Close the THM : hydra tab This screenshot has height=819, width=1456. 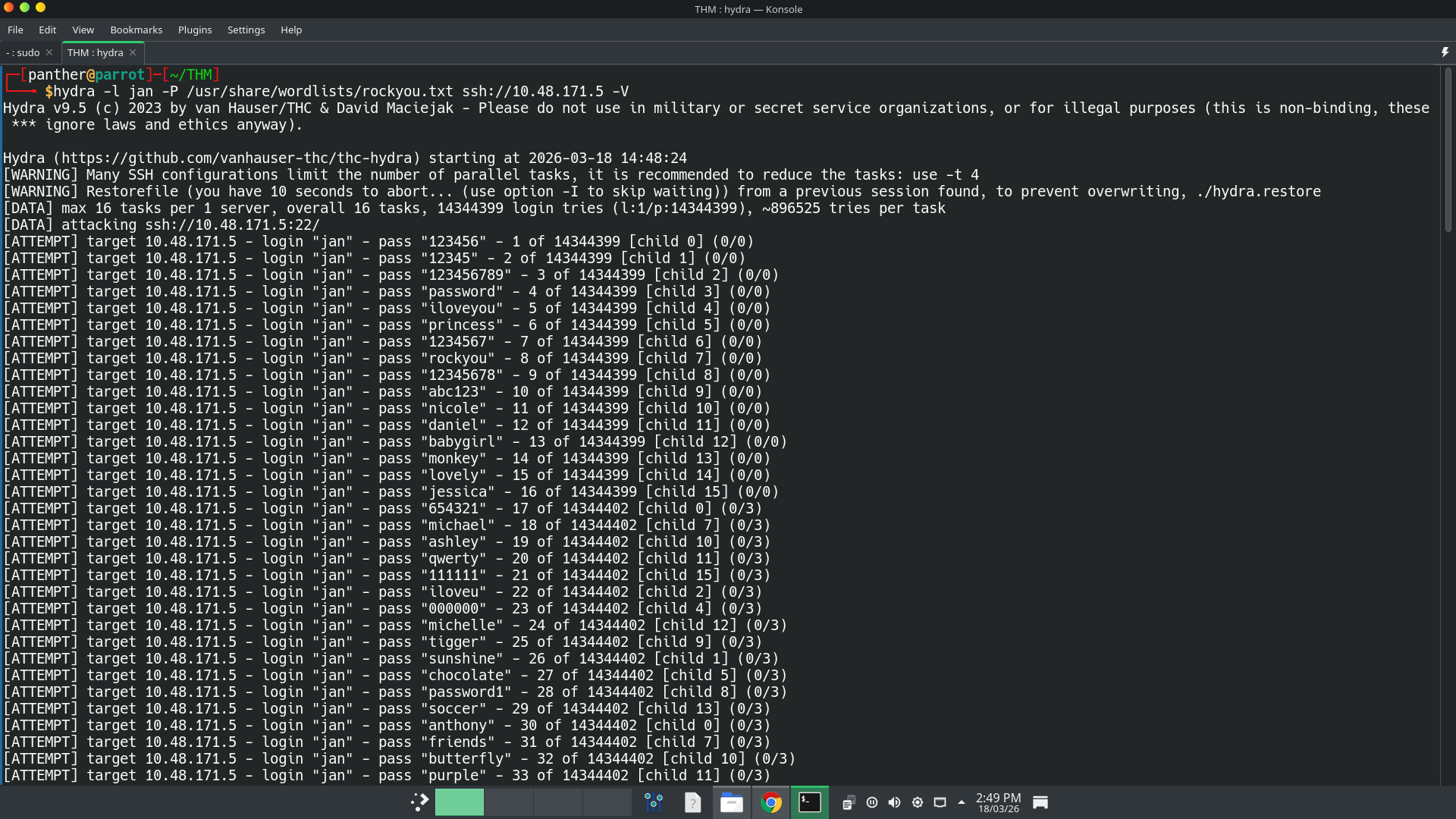click(x=133, y=52)
